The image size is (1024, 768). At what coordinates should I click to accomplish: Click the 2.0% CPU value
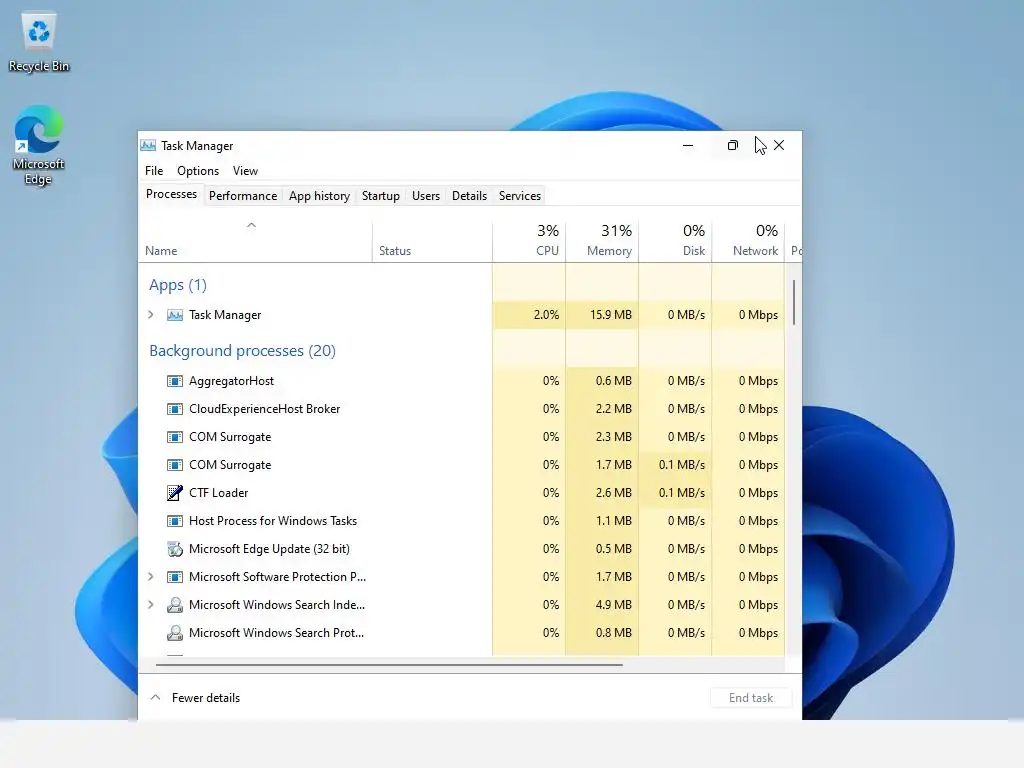pyautogui.click(x=546, y=315)
